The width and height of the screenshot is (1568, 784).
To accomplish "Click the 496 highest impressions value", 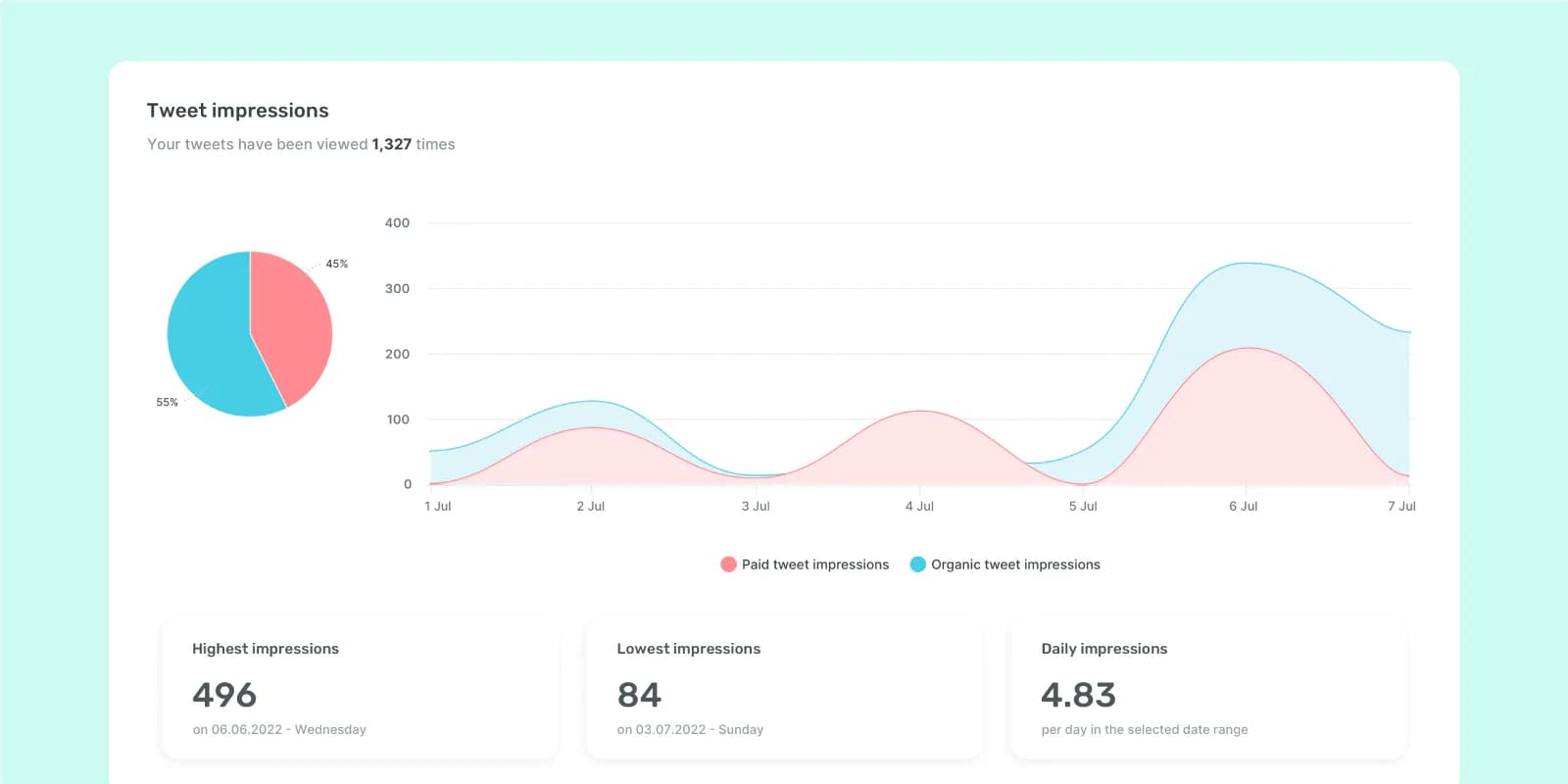I will pyautogui.click(x=224, y=695).
